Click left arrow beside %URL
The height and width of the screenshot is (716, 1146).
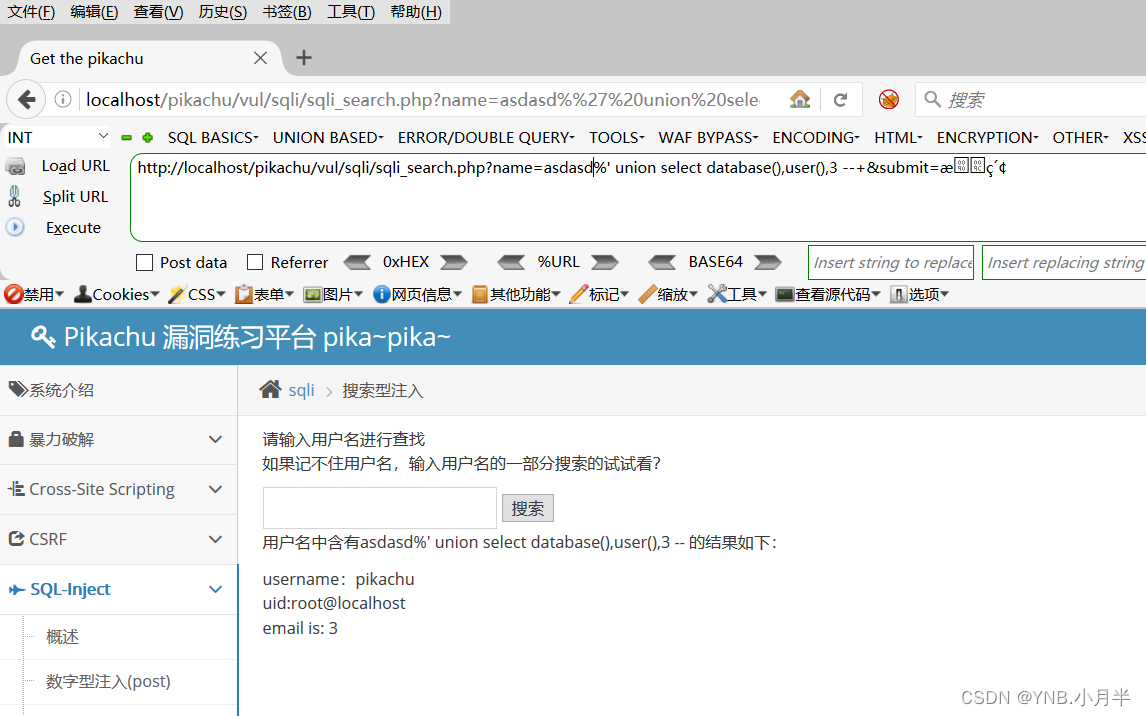[511, 262]
